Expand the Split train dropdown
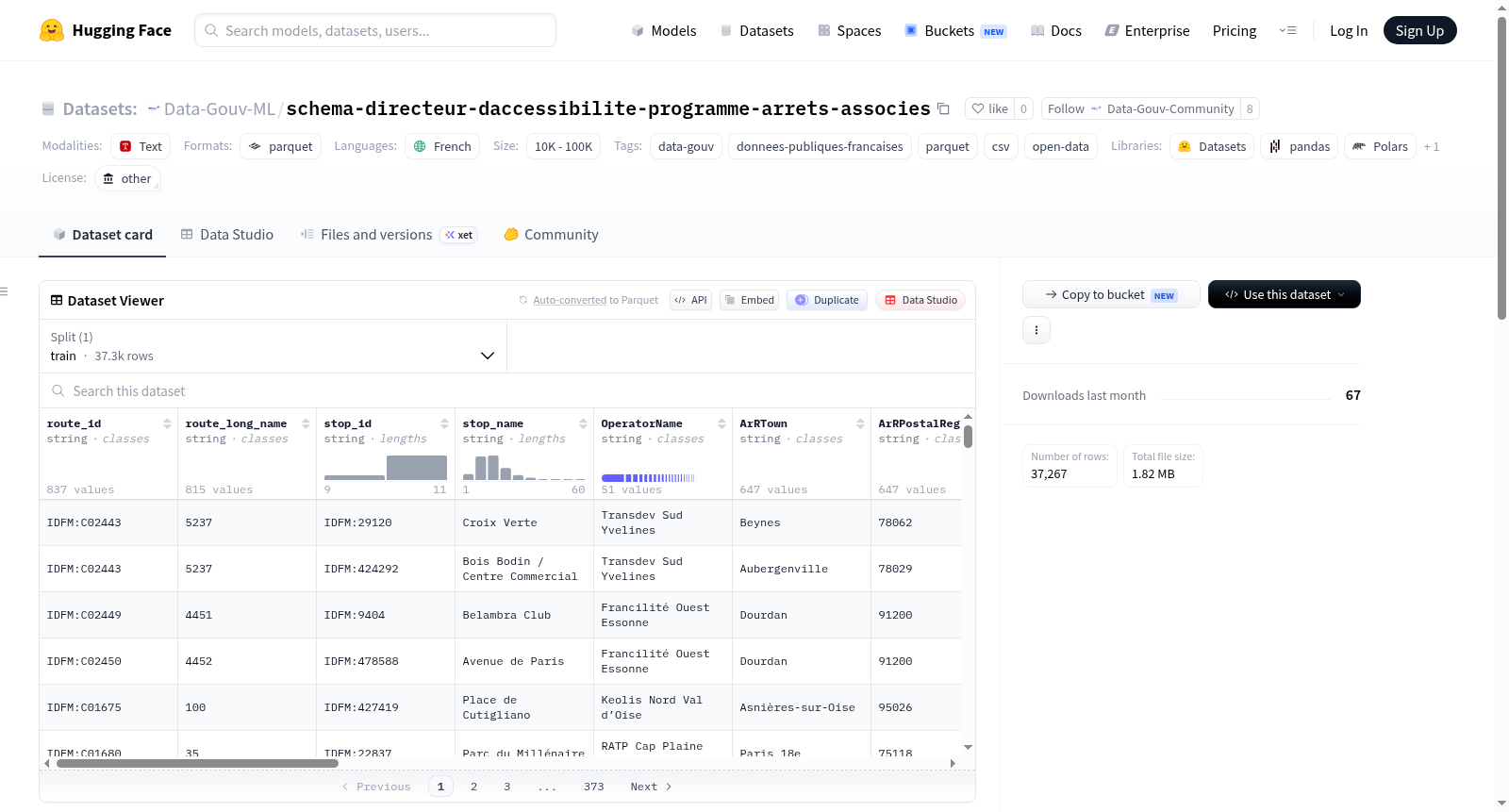1509x812 pixels. click(273, 346)
